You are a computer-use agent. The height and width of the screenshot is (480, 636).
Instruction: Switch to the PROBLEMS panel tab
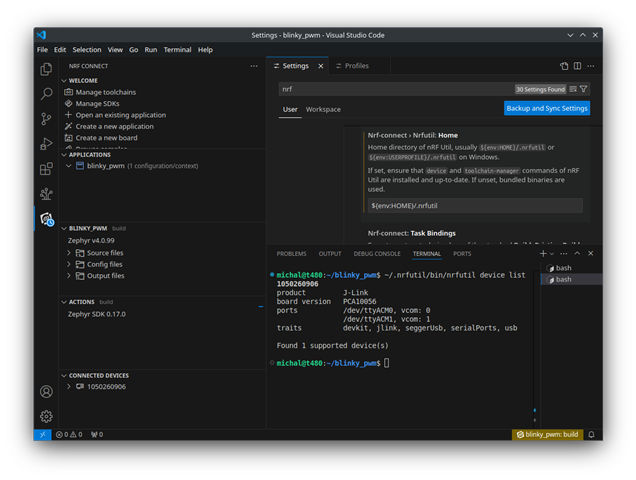click(x=291, y=254)
